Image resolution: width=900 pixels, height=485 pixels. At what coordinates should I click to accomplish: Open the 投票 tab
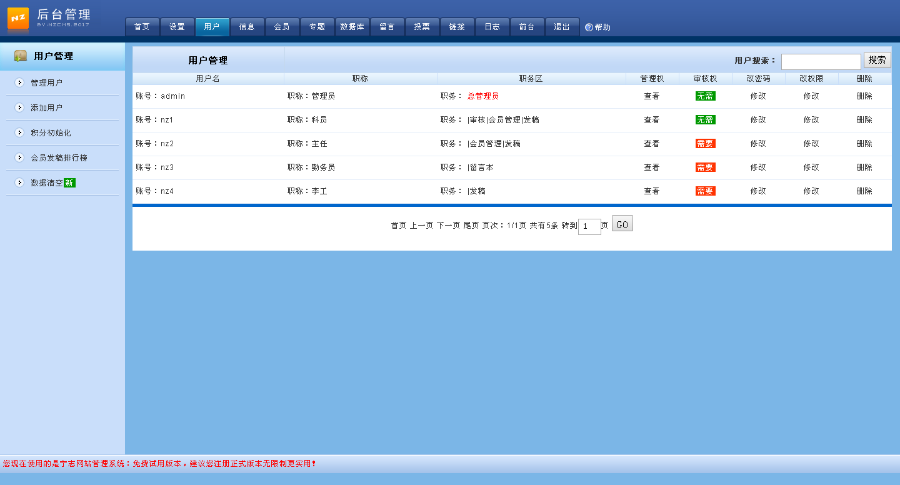click(x=422, y=27)
